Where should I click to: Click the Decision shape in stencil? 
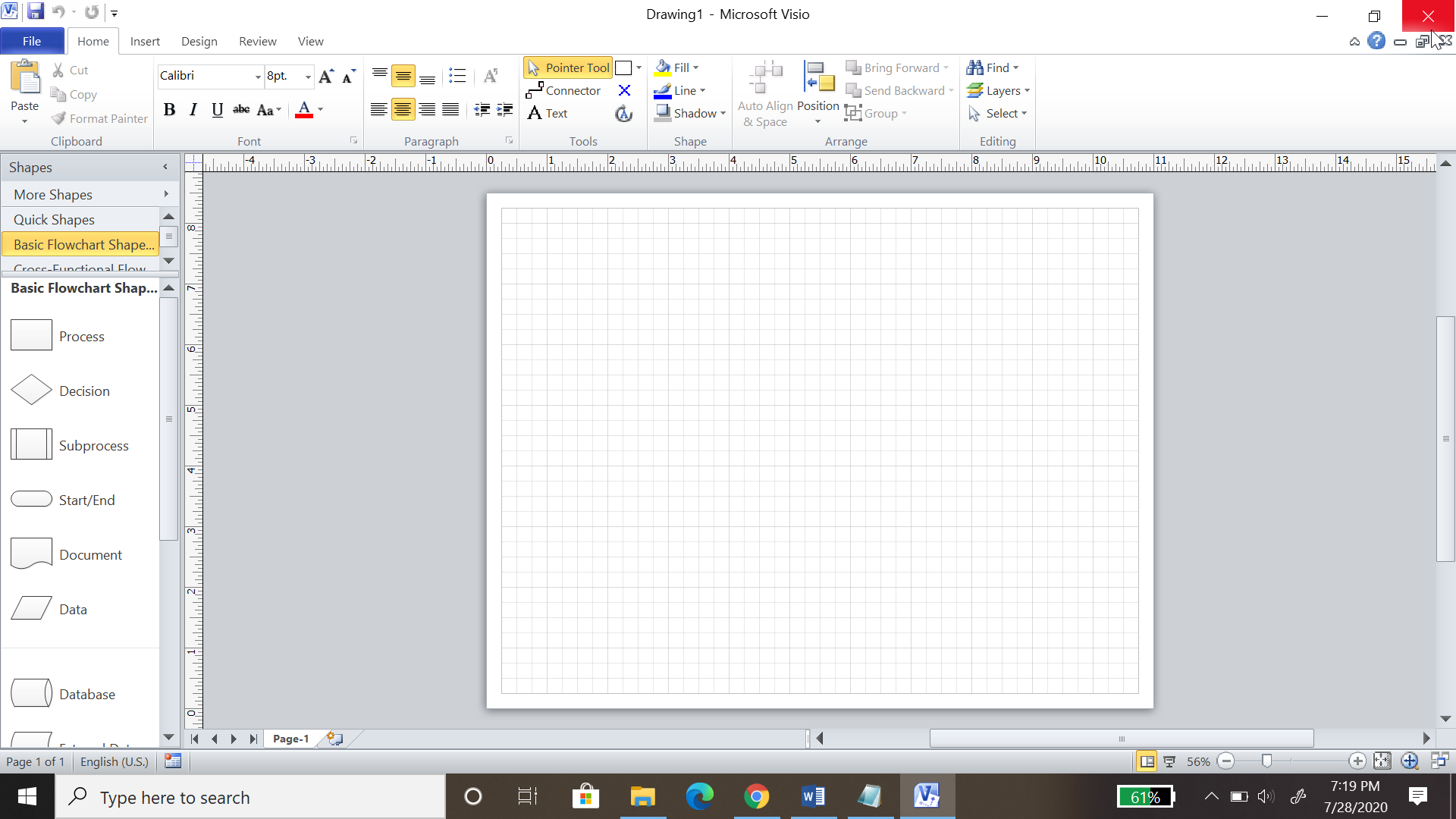[31, 391]
